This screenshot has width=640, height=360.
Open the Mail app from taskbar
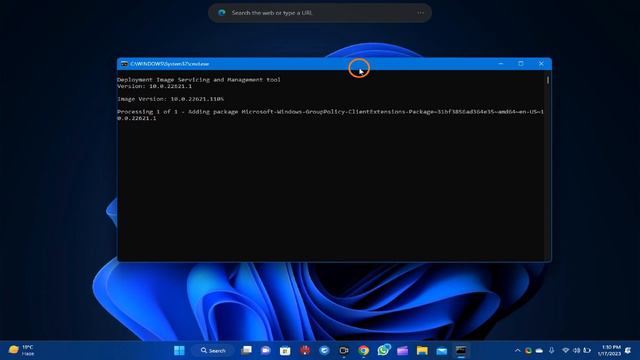[442, 350]
